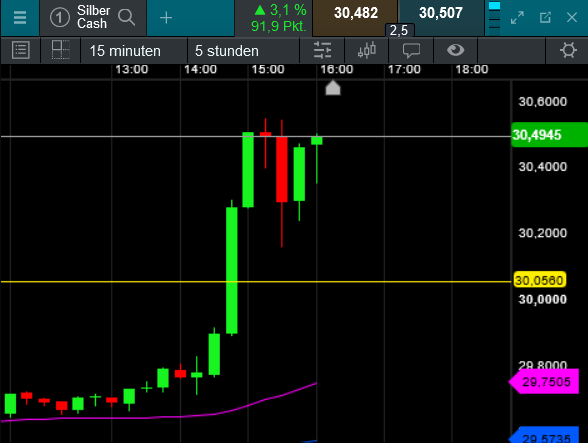Click the sell price 30,482

(355, 14)
